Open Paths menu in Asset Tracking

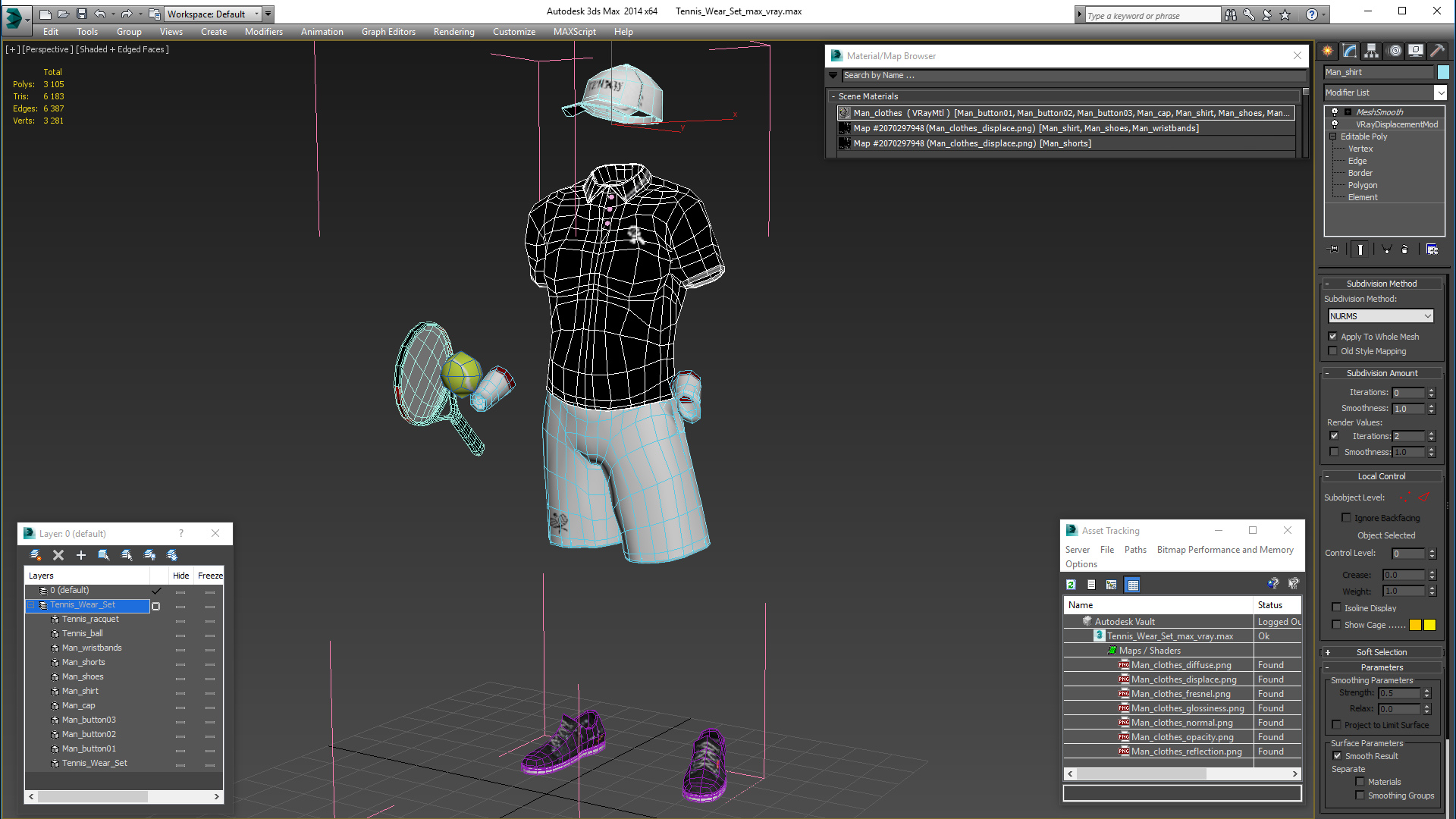(1134, 550)
